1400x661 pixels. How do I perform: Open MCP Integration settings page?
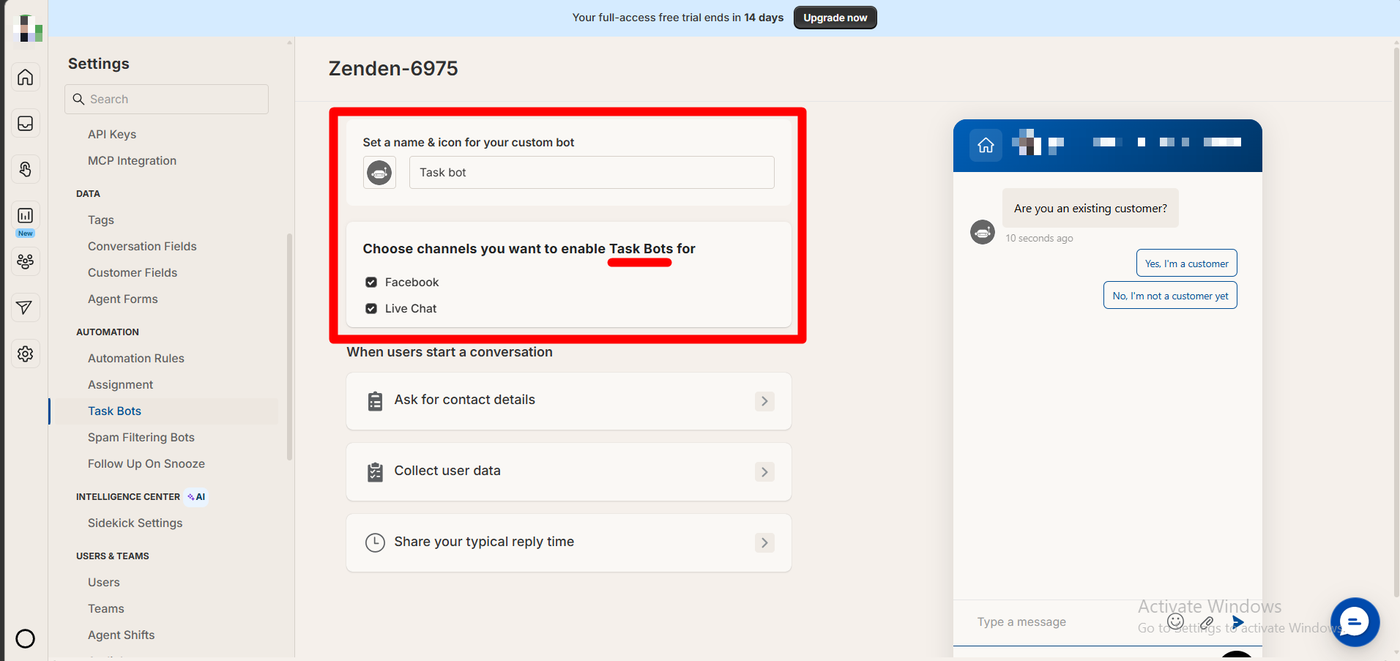(x=132, y=160)
